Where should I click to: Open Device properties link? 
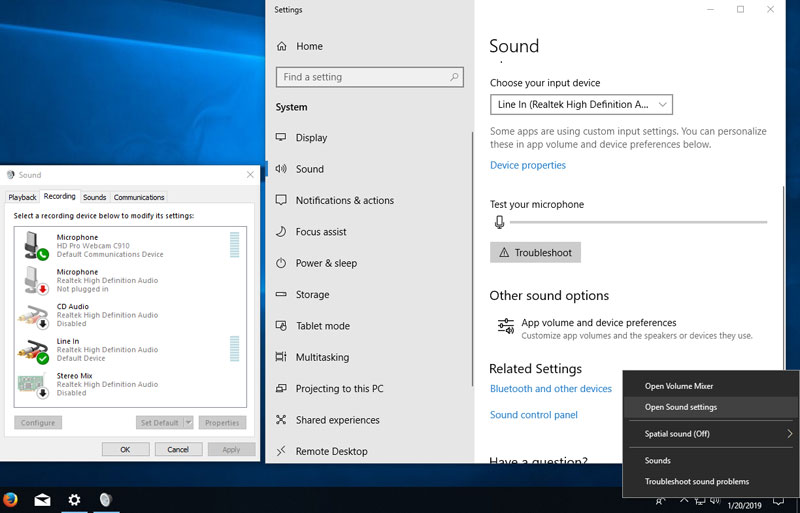click(x=528, y=165)
